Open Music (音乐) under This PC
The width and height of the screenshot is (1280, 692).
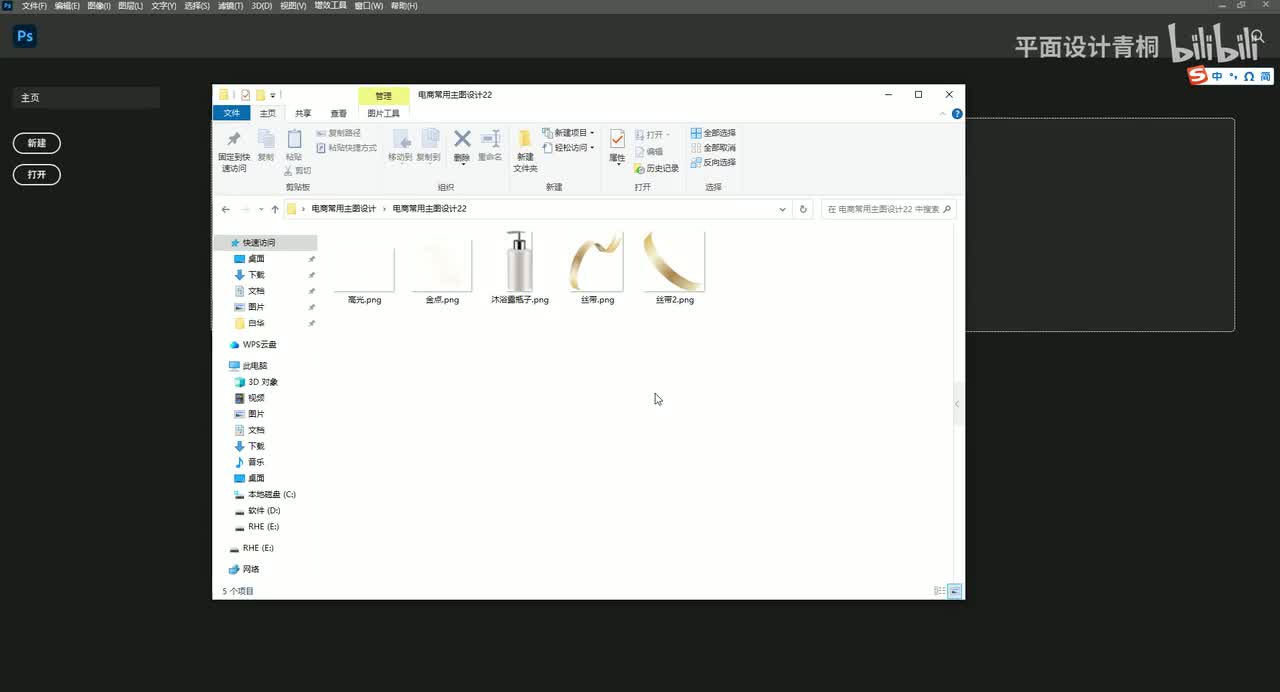[x=256, y=462]
